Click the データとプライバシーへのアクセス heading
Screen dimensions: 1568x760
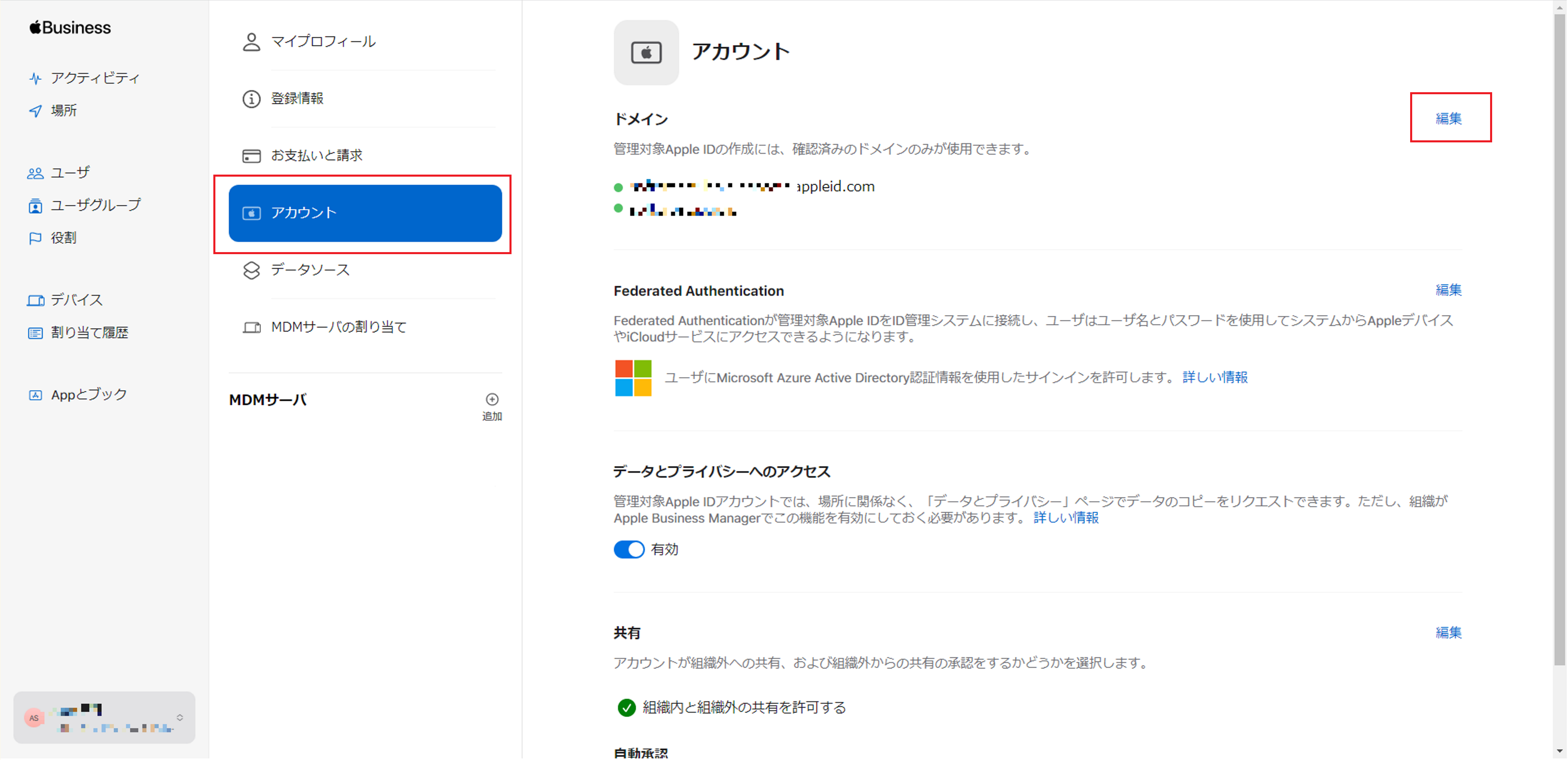point(722,472)
